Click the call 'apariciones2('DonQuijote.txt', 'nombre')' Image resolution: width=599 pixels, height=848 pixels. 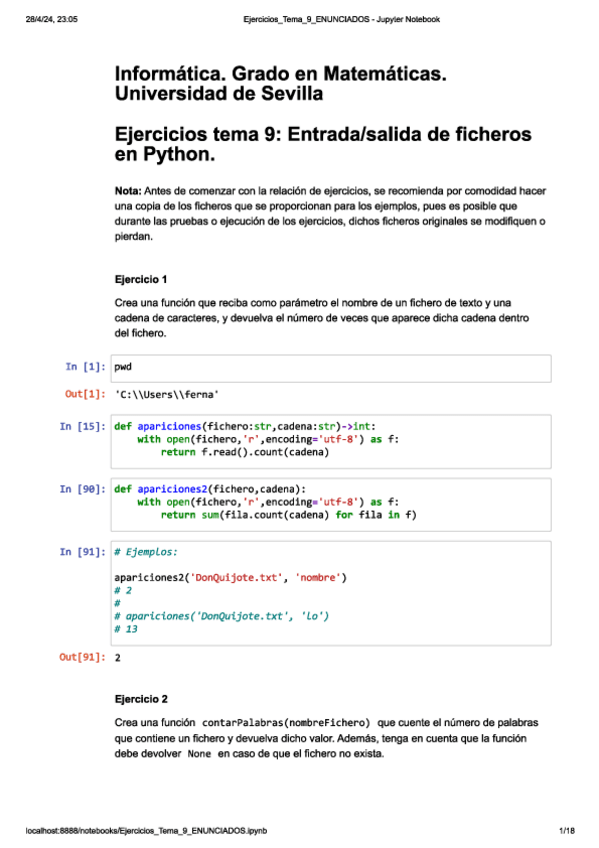[x=230, y=578]
